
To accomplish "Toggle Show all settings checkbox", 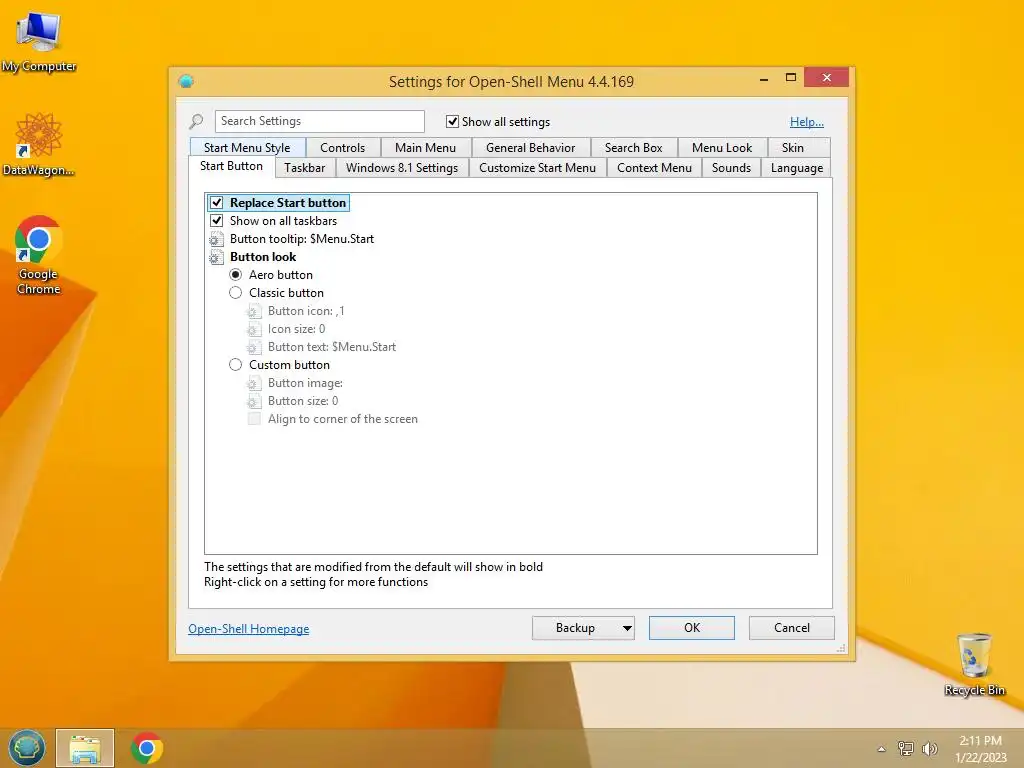I will coord(452,121).
